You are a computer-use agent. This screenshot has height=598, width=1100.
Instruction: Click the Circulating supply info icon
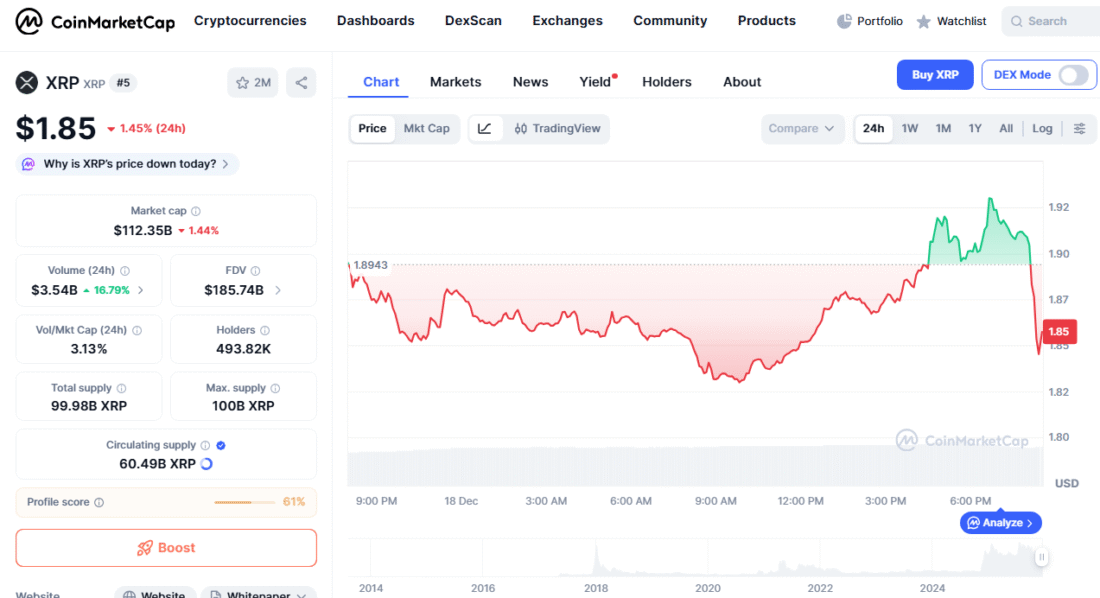pyautogui.click(x=205, y=446)
